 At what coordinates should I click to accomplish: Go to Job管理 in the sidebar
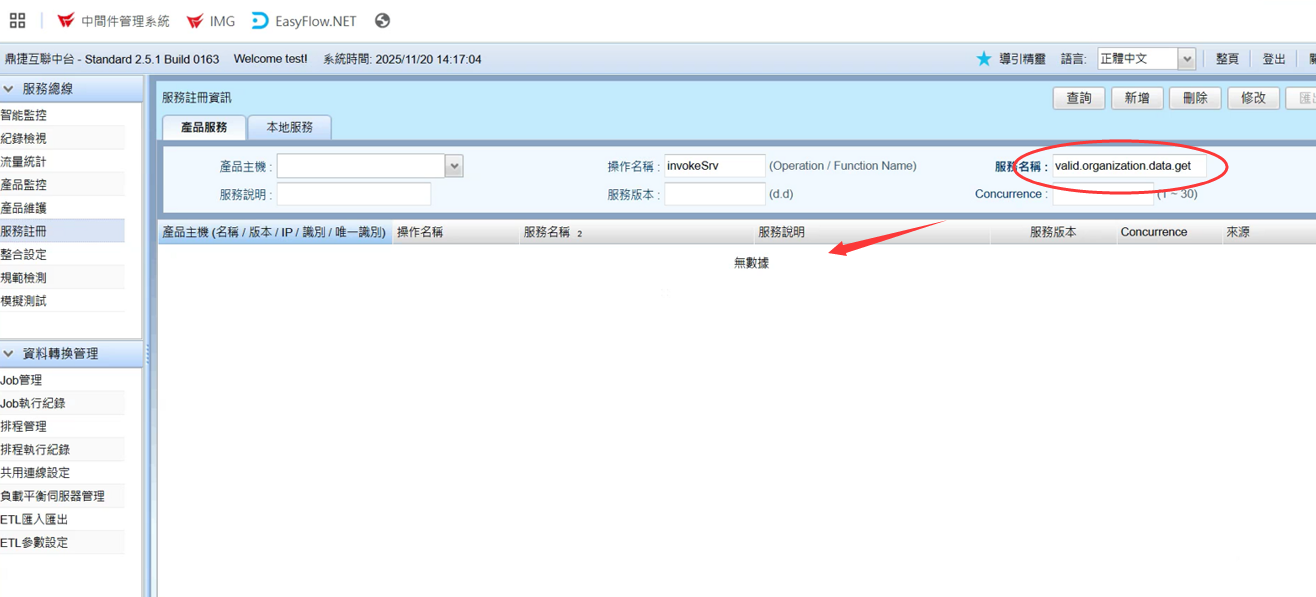click(x=22, y=380)
